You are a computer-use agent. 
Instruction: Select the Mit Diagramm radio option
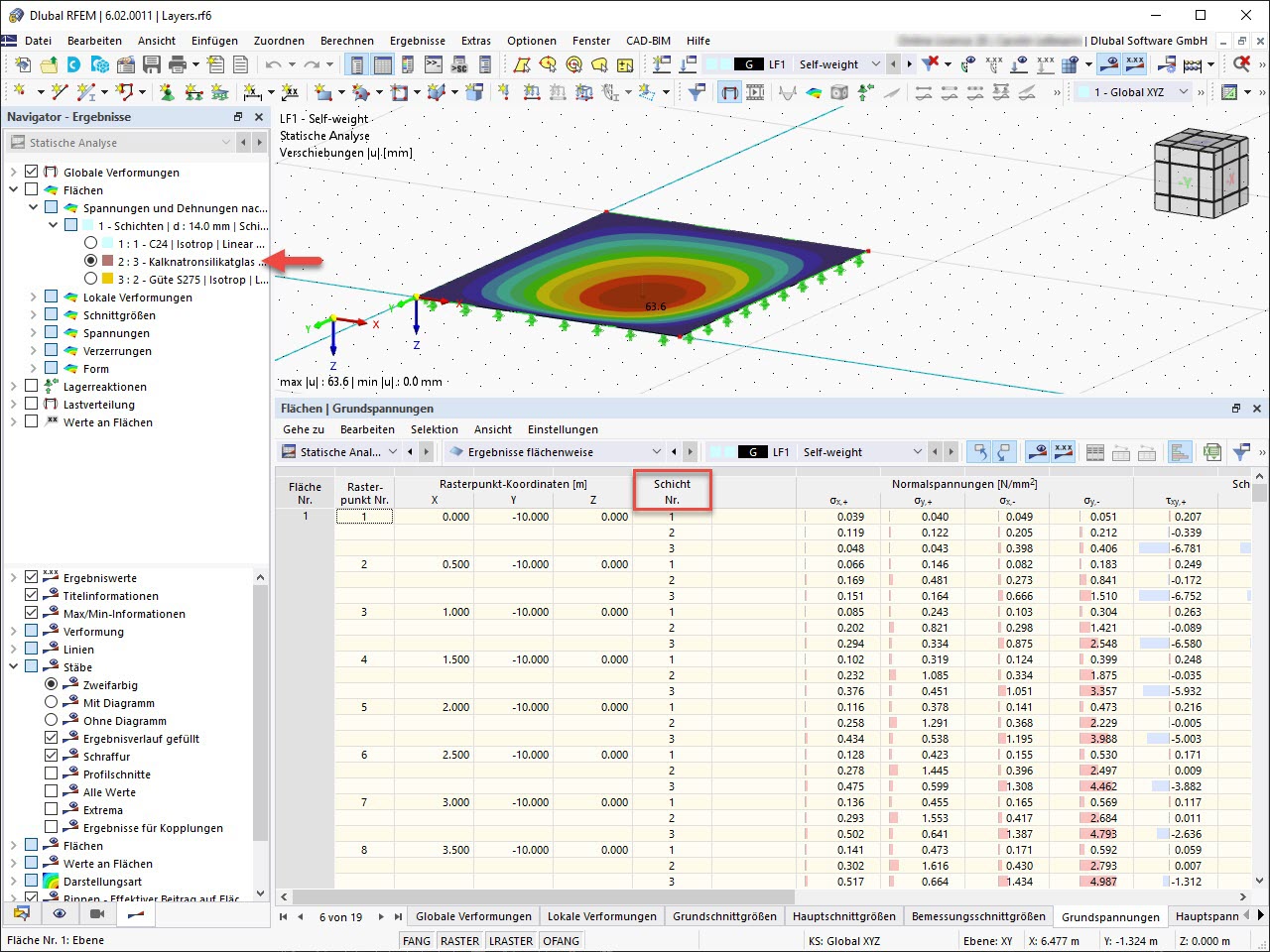tap(52, 703)
